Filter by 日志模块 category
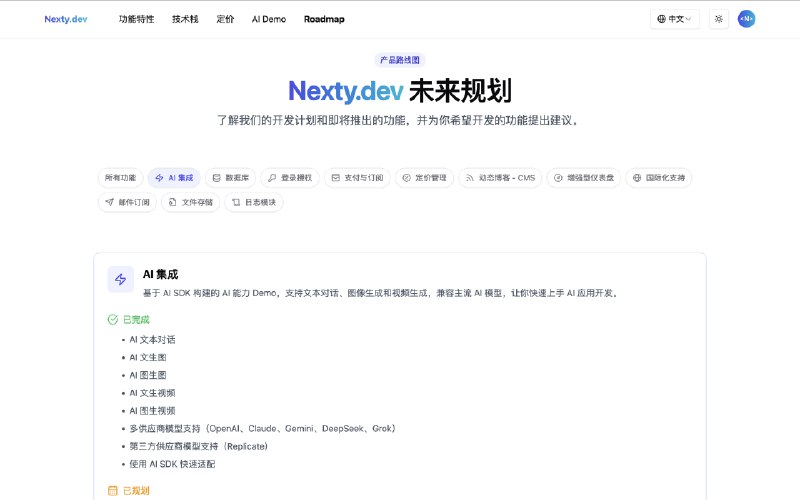Screen dimensions: 800x500 pos(254,202)
